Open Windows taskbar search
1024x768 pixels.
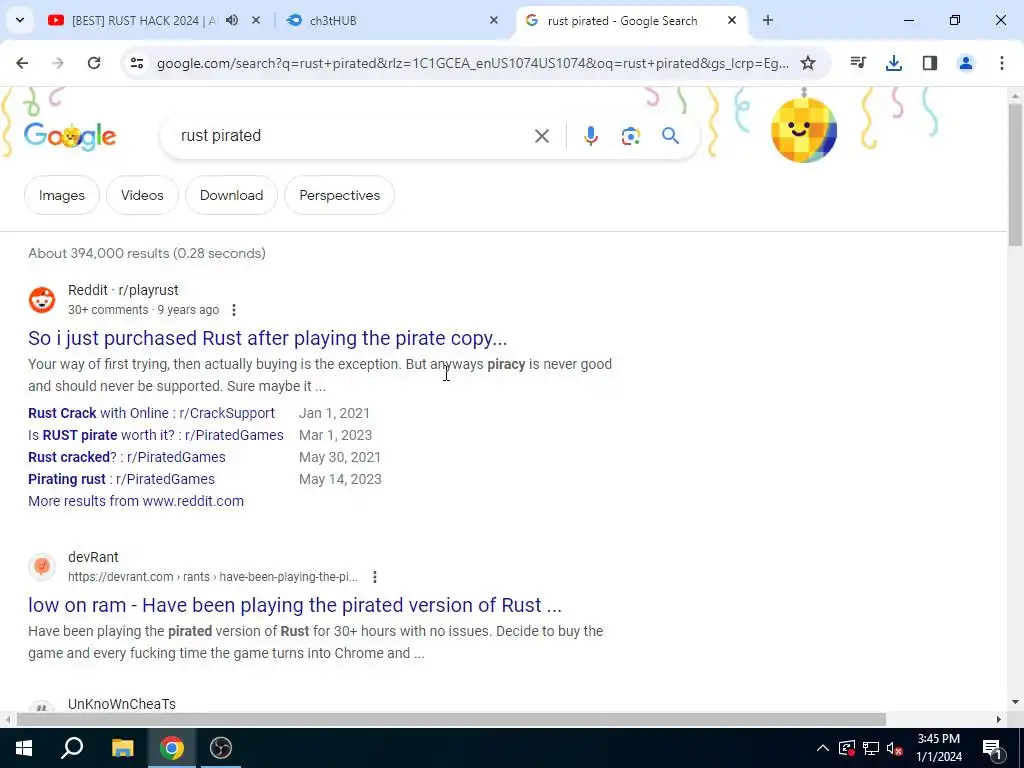tap(72, 748)
